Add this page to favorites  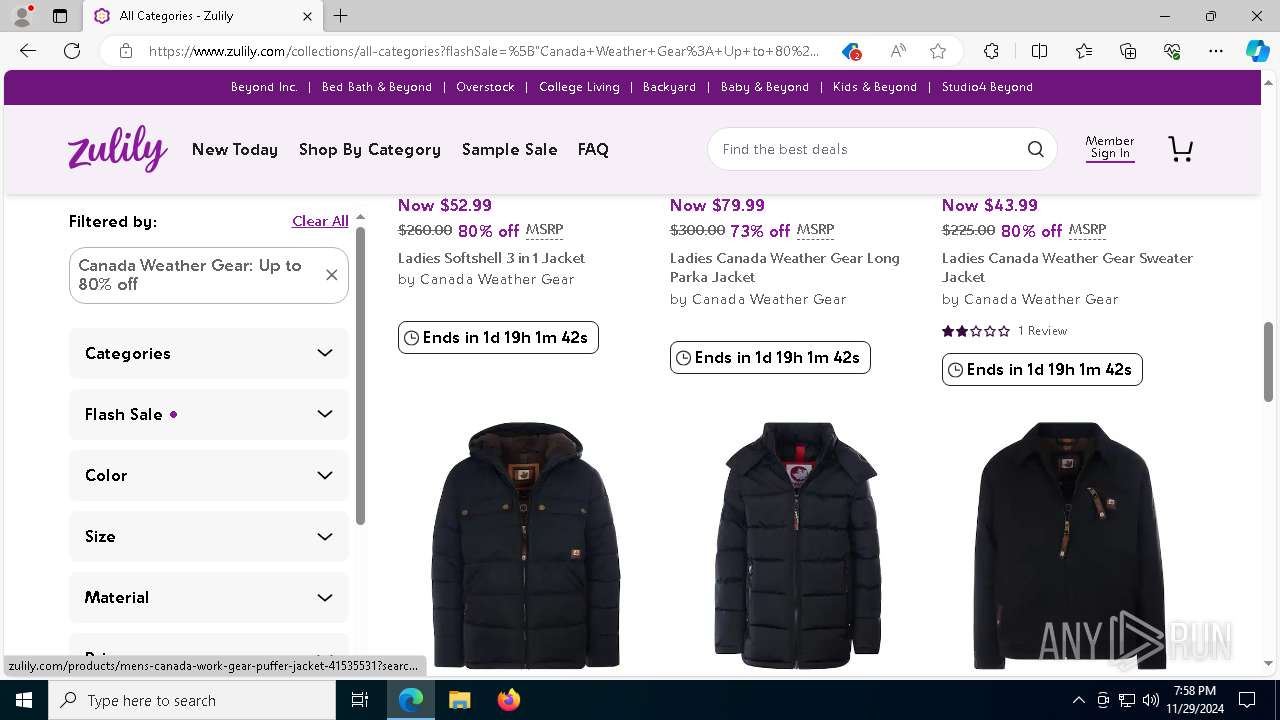pos(937,51)
